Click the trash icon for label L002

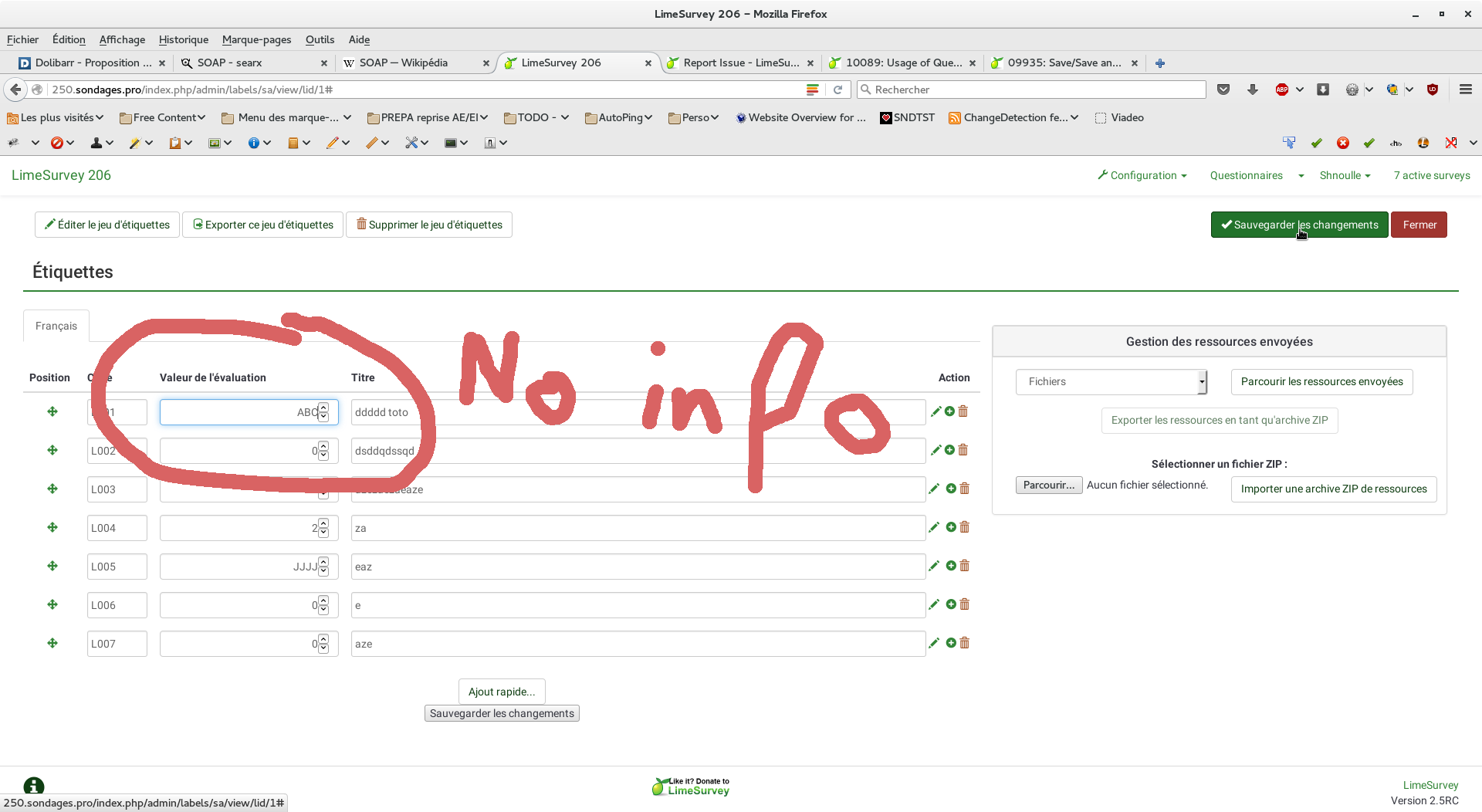tap(963, 450)
